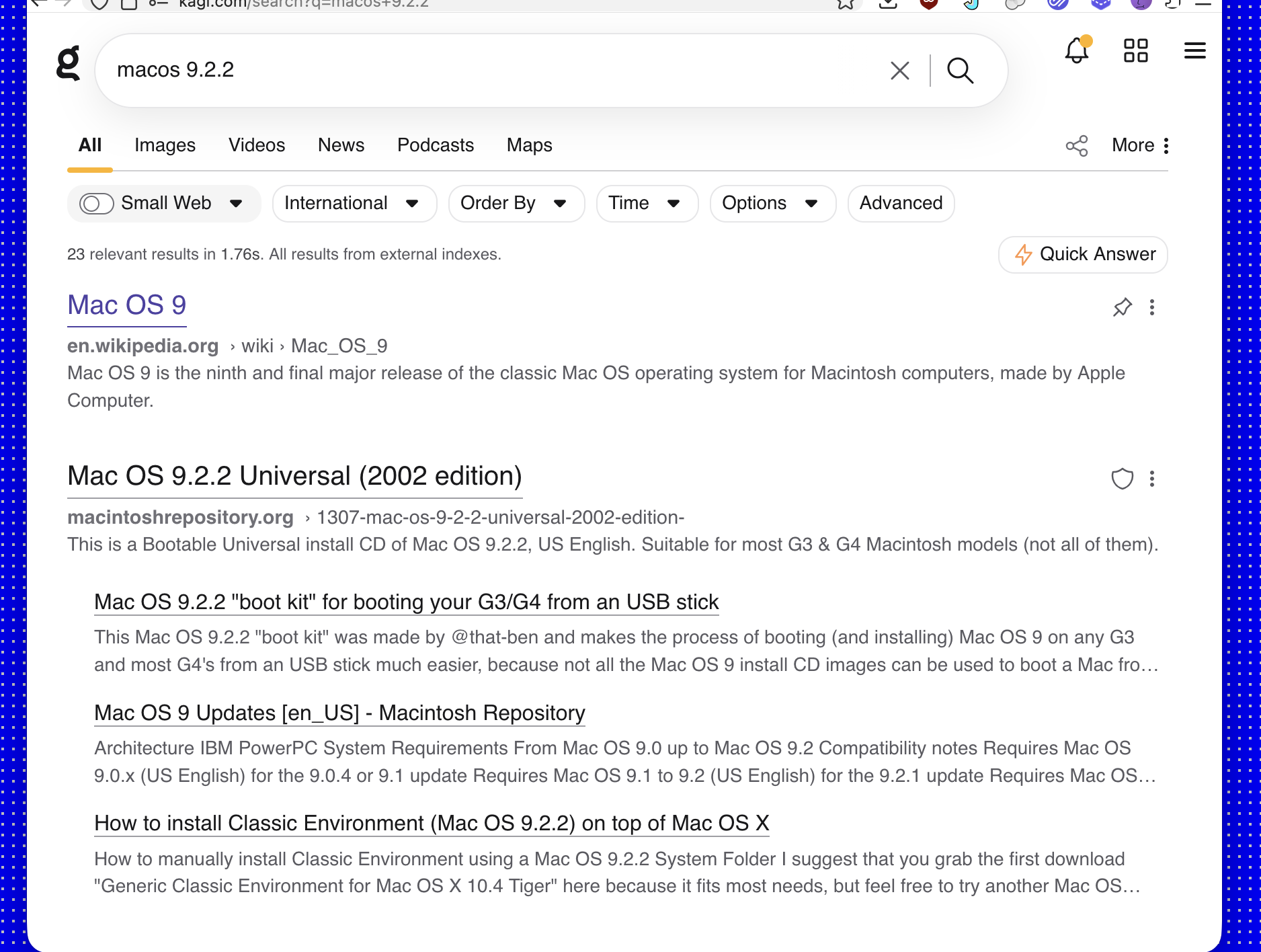Open the apps grid icon
The width and height of the screenshot is (1261, 952).
click(x=1136, y=50)
